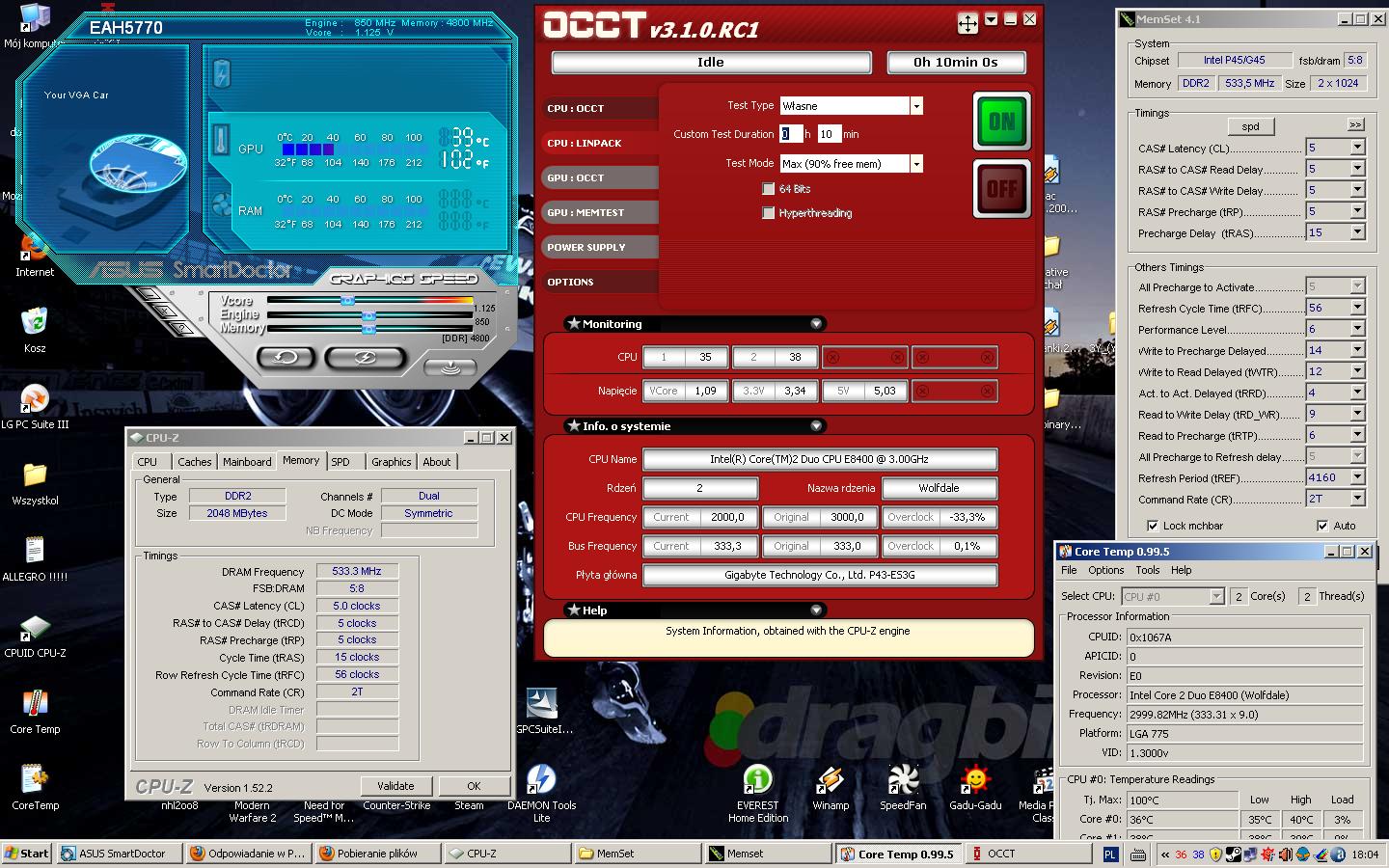Open the Test Mode dropdown in OCCT
This screenshot has width=1389, height=868.
click(916, 164)
